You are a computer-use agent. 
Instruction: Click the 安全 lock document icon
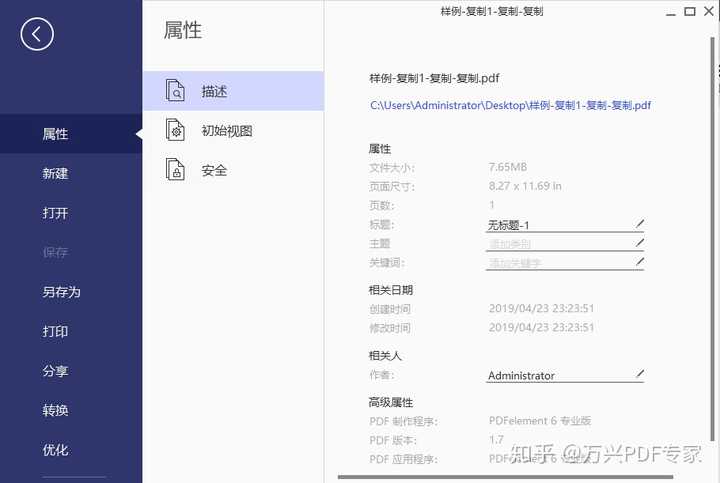(x=175, y=169)
